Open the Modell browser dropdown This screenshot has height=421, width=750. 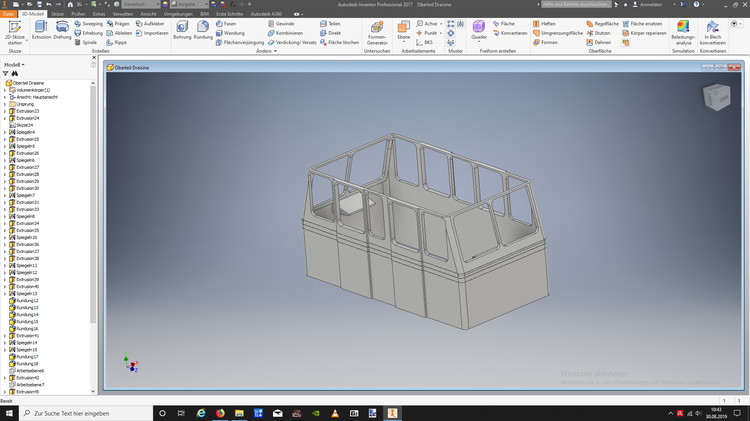coord(16,64)
